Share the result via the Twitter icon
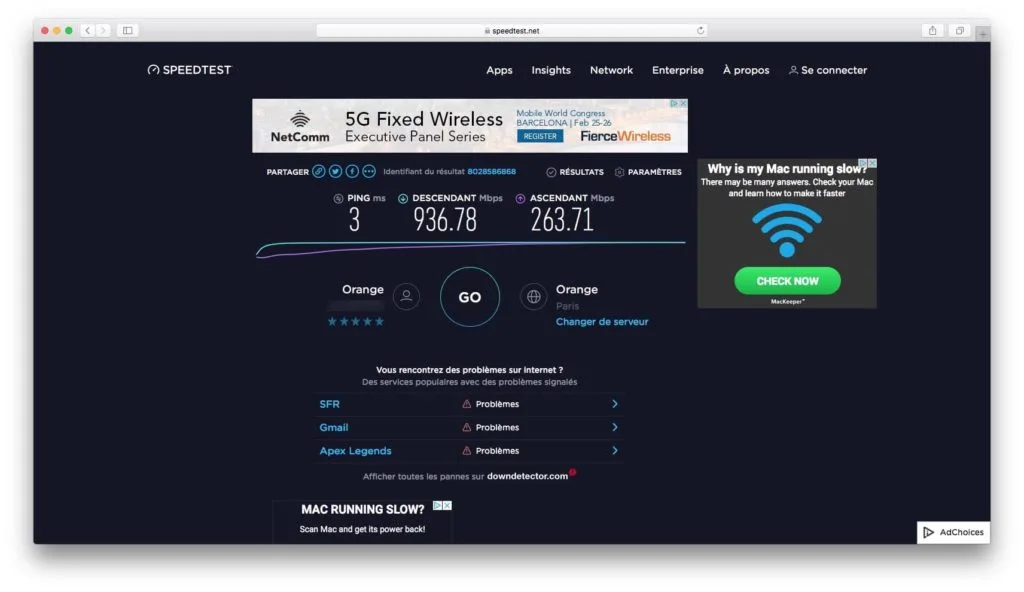1024x592 pixels. pos(336,172)
